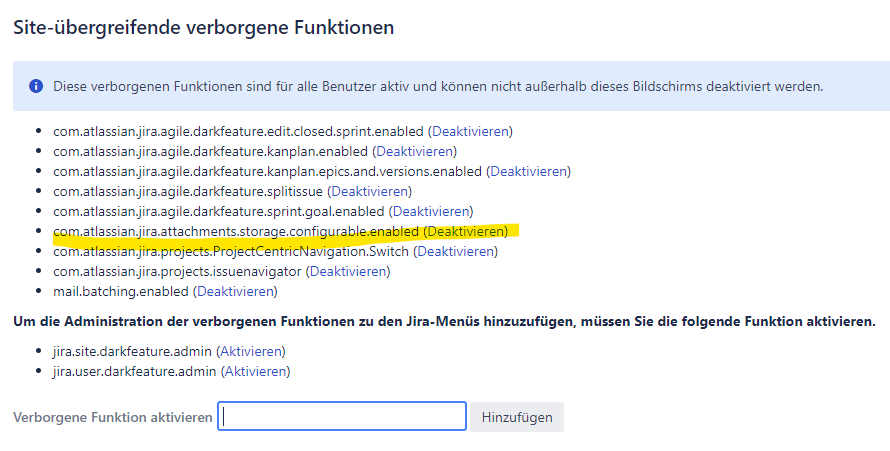Click the text com.atlassian.jira.agile.darkfeature.kanplan.epics.and.versions.enabled
890x451 pixels.
[267, 171]
